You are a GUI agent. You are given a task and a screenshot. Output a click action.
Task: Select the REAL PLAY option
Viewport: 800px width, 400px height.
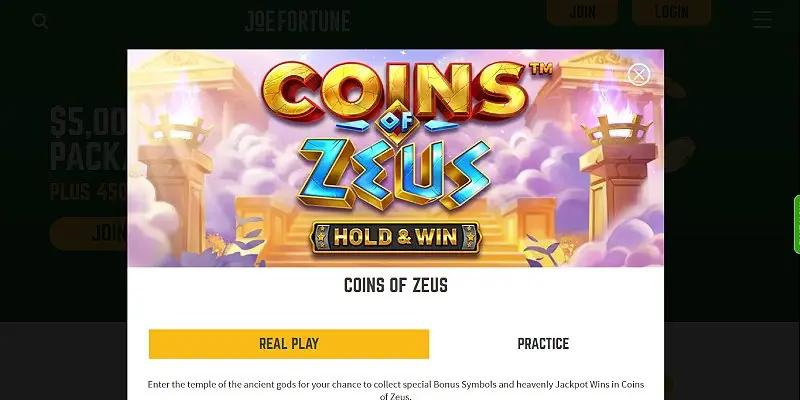click(289, 344)
